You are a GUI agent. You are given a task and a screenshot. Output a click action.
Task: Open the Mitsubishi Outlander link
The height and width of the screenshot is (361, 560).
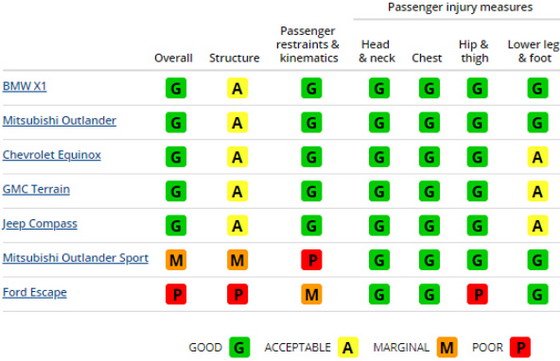[x=59, y=120]
